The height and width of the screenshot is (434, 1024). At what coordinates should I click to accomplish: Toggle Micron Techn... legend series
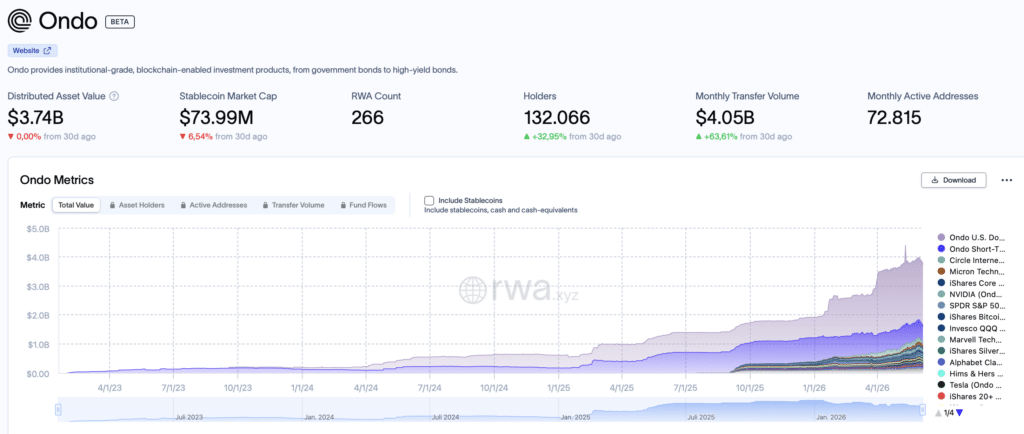click(x=972, y=271)
